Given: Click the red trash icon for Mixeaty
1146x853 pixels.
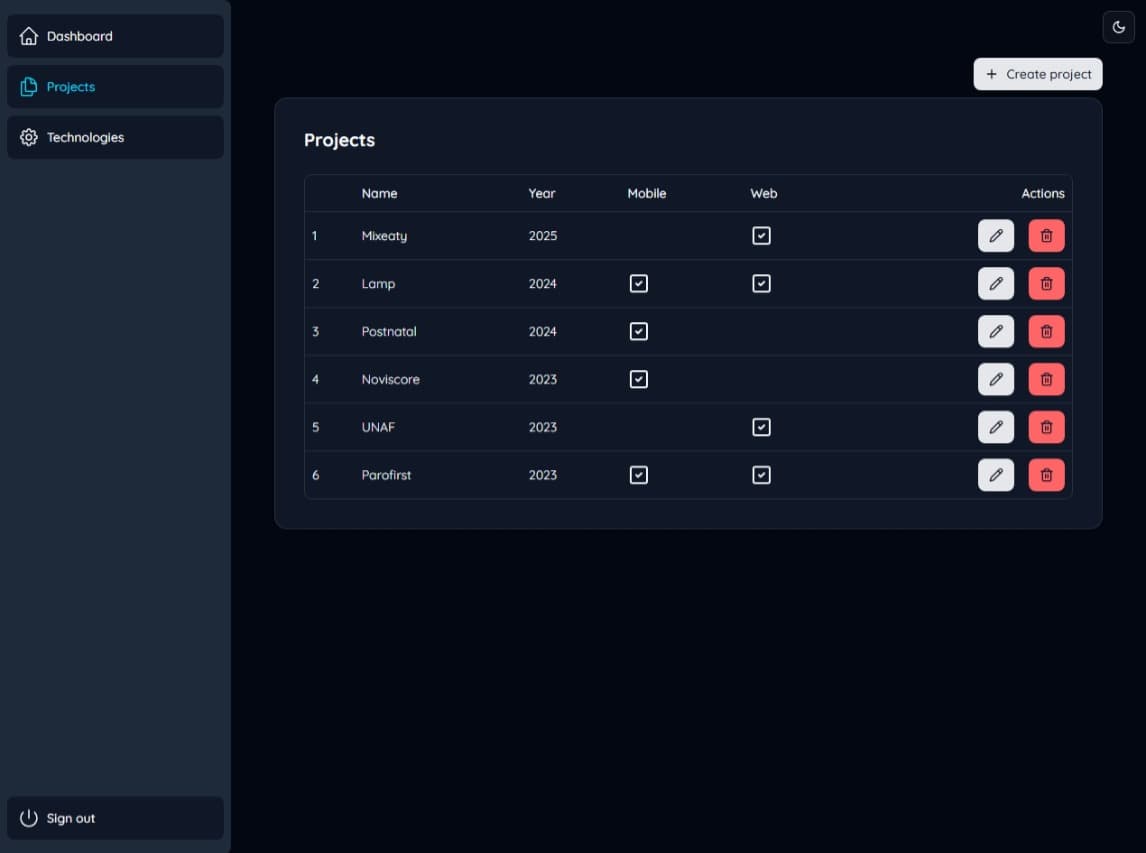Looking at the screenshot, I should click(x=1046, y=235).
